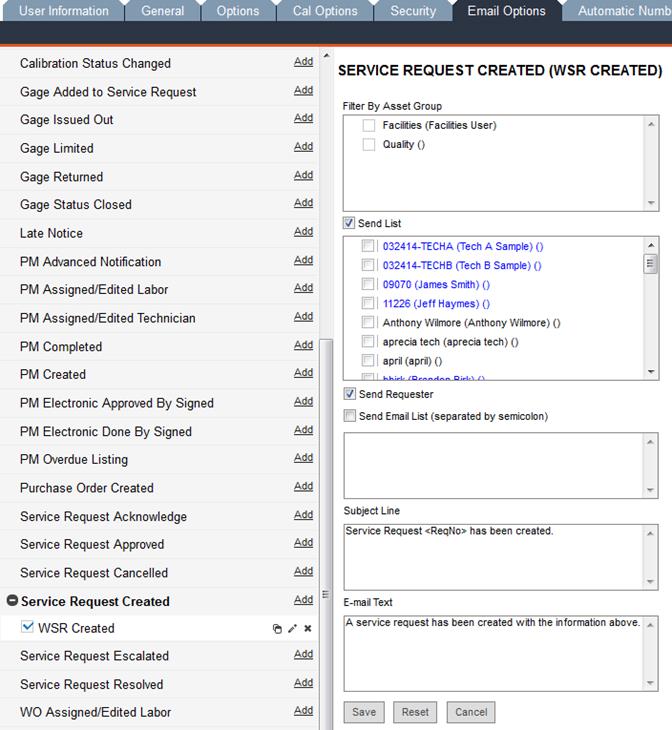Viewport: 672px width, 730px height.
Task: Toggle the Send Requester checkbox
Action: (x=350, y=394)
